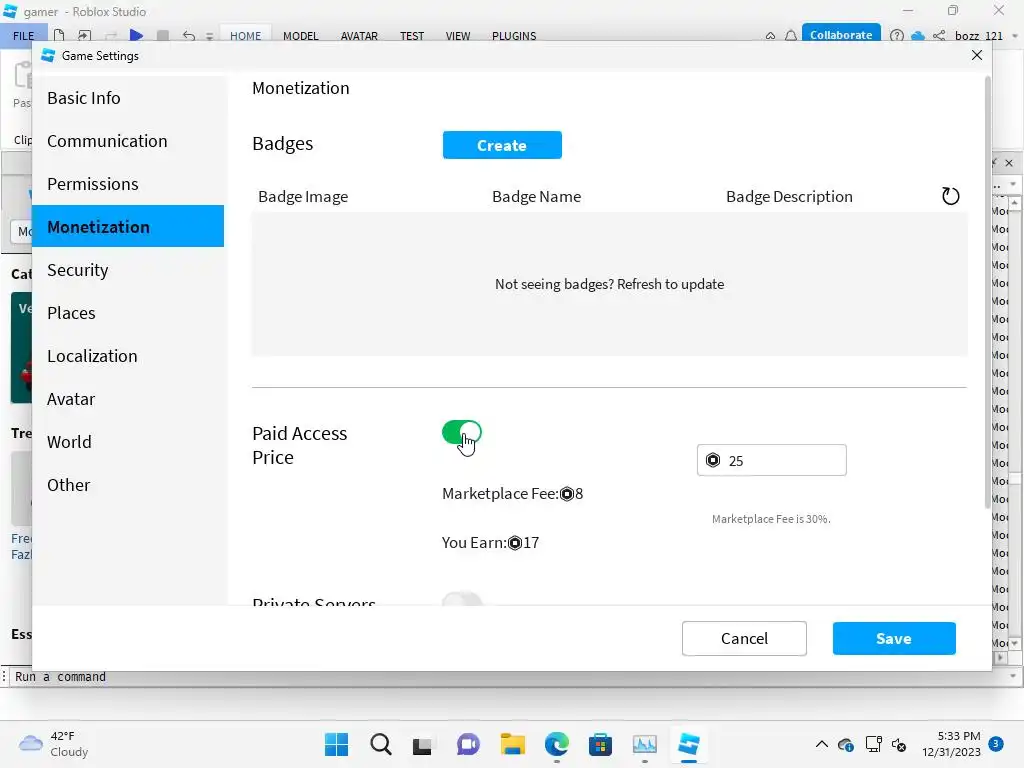Screen dimensions: 1024x768
Task: Switch to the MODEL ribbon tab
Action: tap(300, 35)
